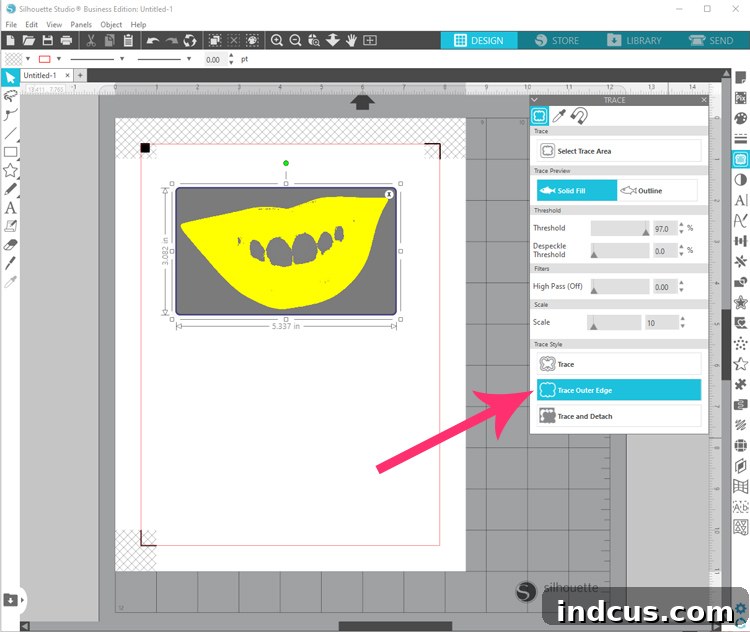Undo the last action
The width and height of the screenshot is (750, 632).
pyautogui.click(x=153, y=40)
